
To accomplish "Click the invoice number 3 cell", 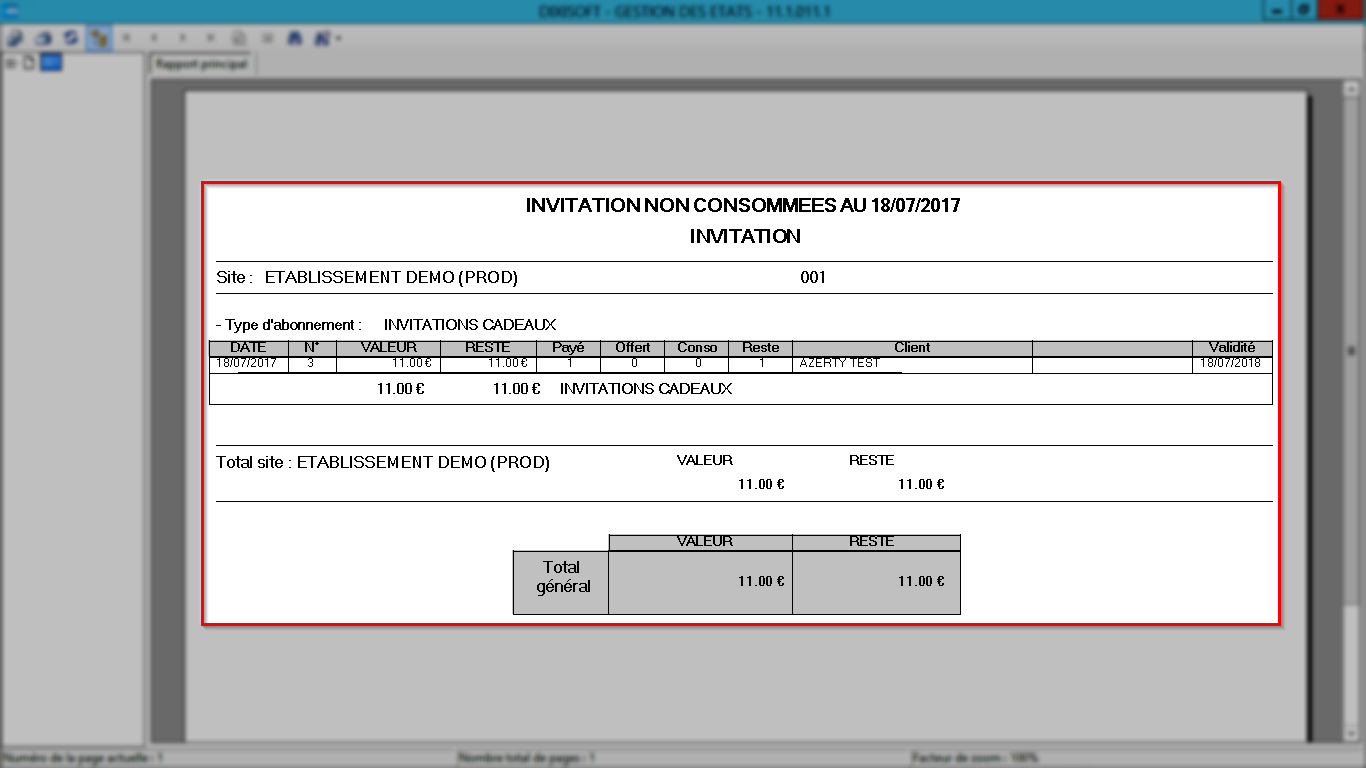I will pos(312,364).
